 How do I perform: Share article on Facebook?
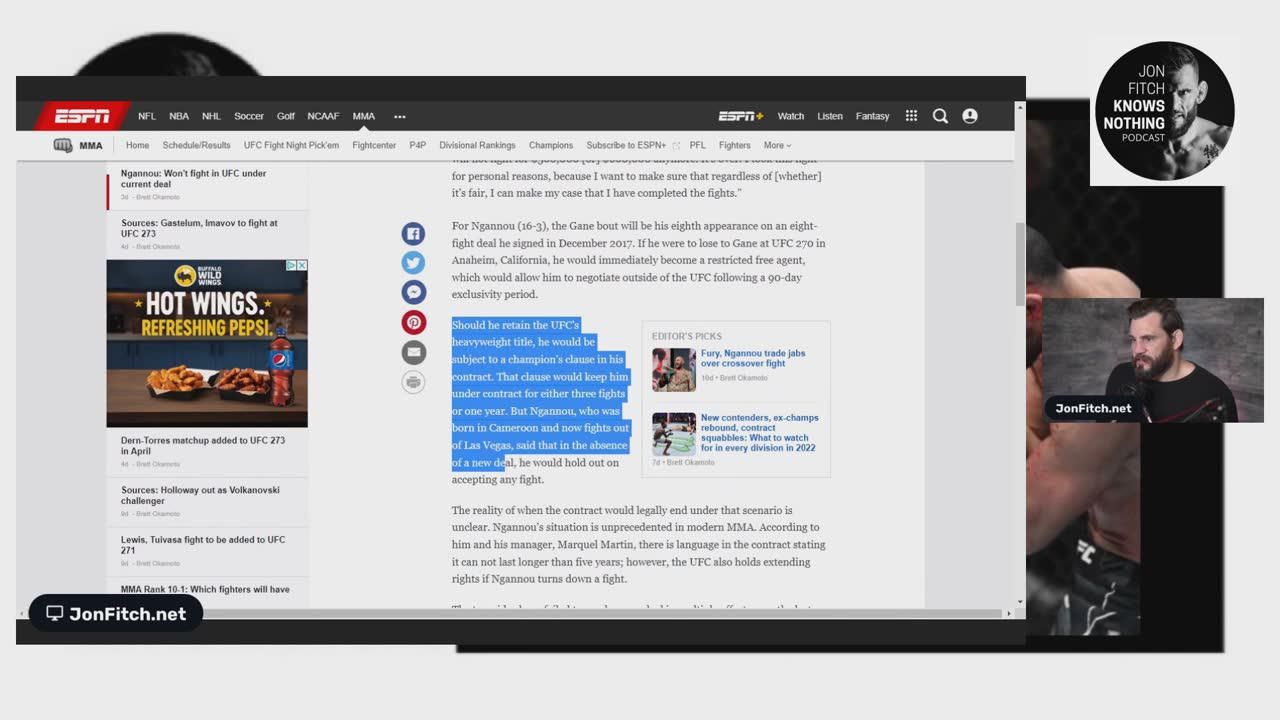[x=414, y=234]
